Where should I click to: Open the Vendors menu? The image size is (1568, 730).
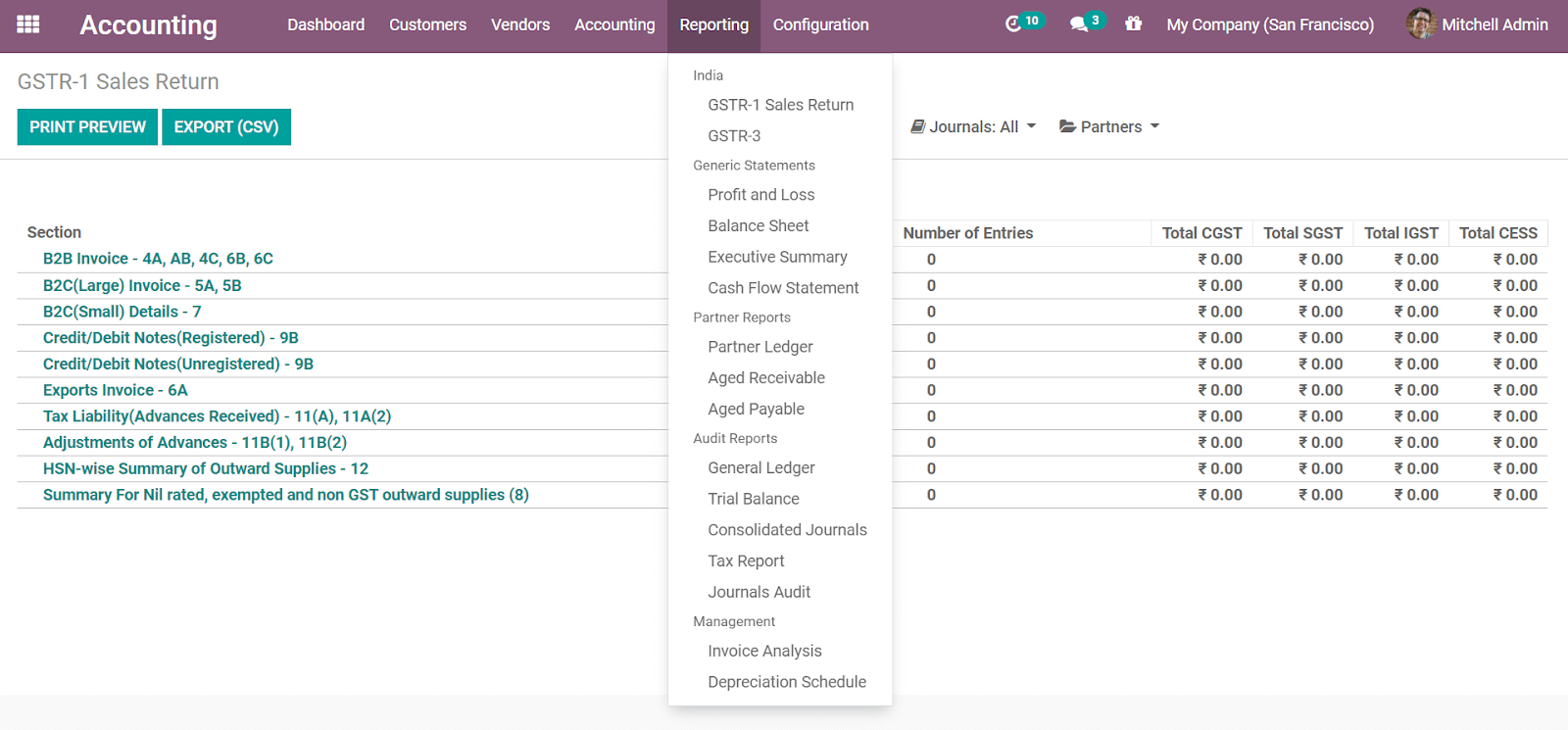tap(520, 24)
